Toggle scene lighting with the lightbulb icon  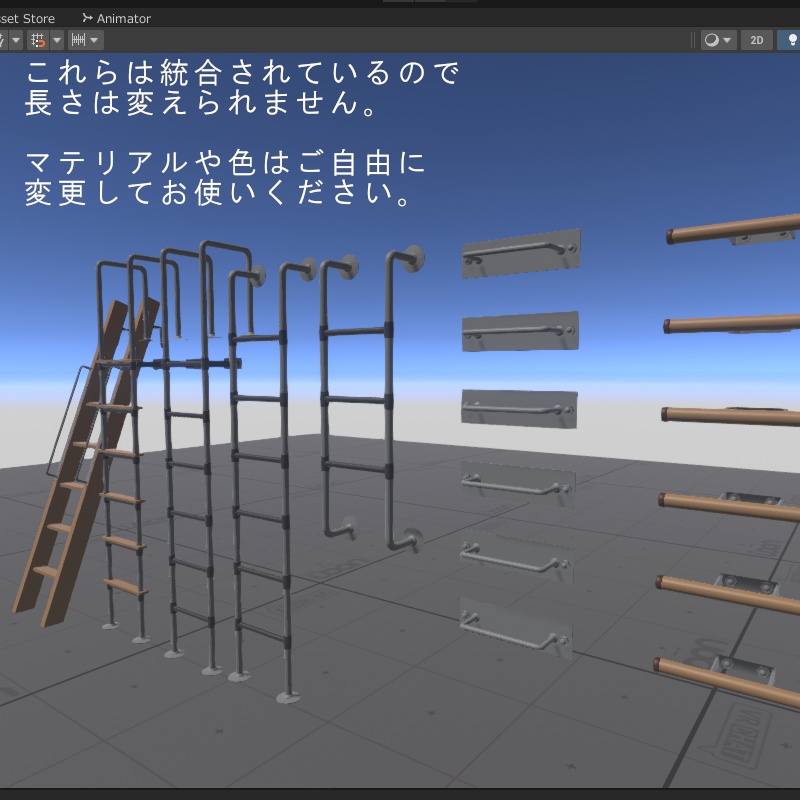click(790, 40)
